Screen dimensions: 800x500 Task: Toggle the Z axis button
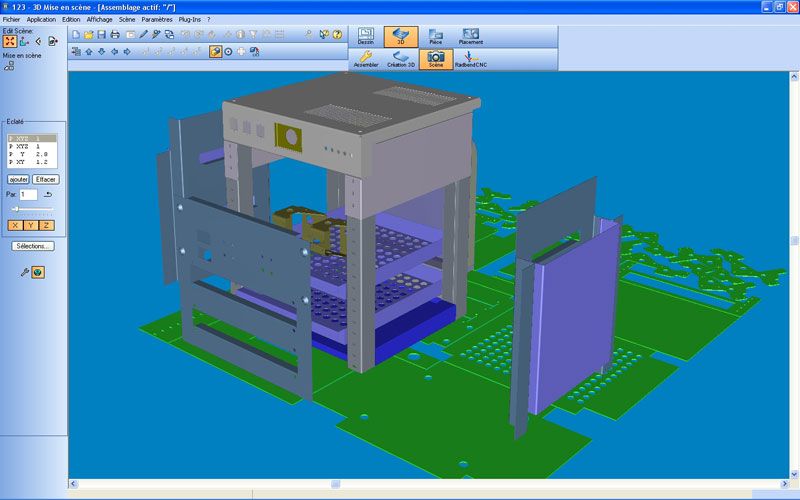(46, 226)
